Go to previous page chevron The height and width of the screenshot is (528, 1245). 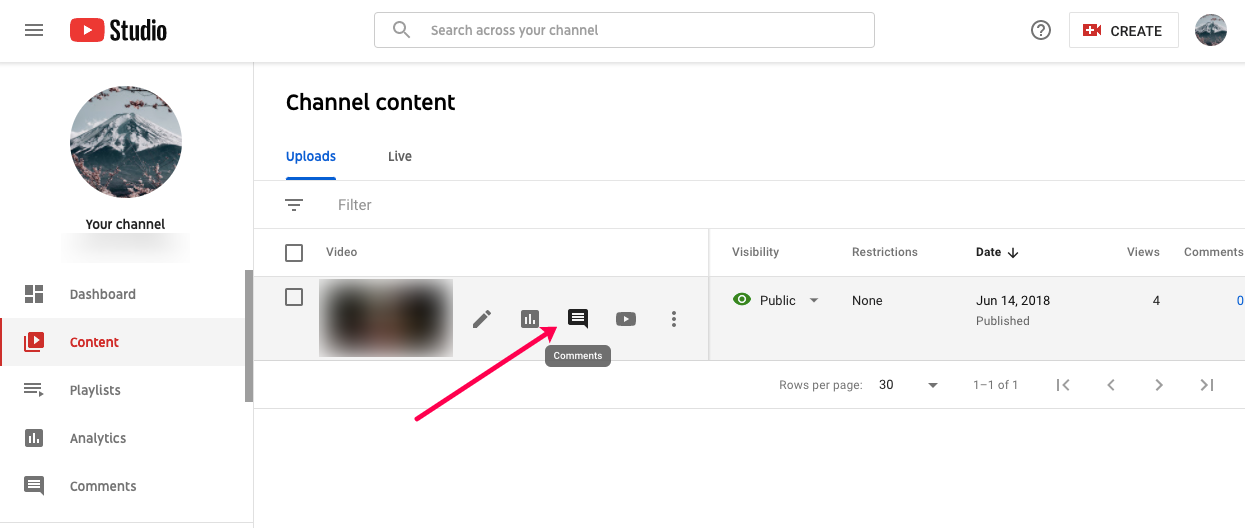coord(1111,385)
